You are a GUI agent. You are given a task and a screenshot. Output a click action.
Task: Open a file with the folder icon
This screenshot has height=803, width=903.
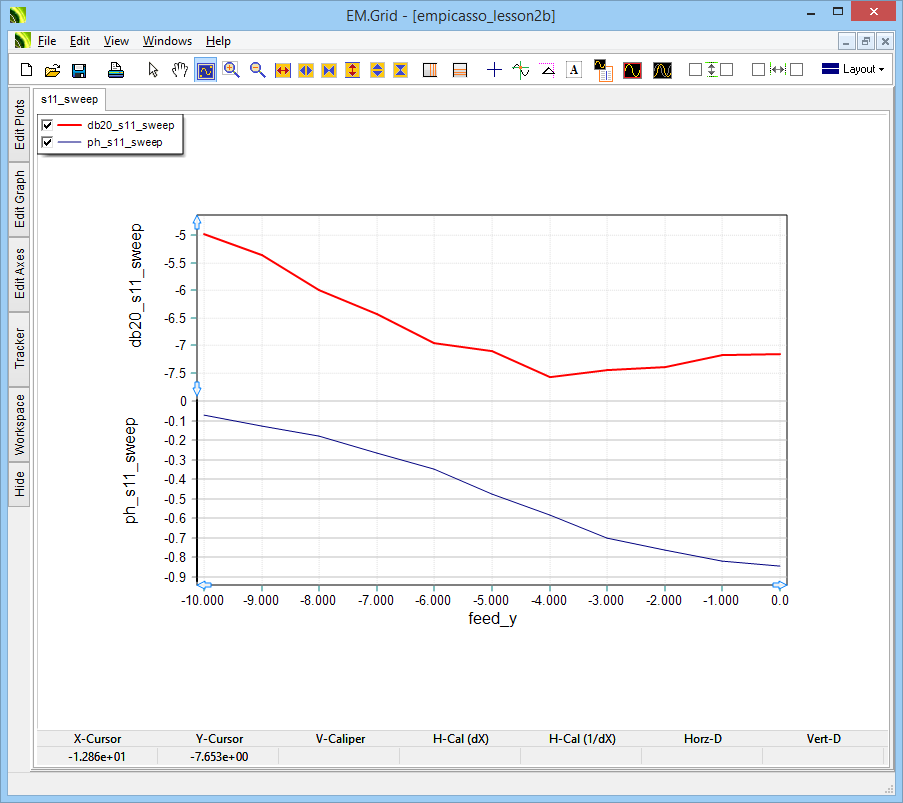(x=53, y=70)
